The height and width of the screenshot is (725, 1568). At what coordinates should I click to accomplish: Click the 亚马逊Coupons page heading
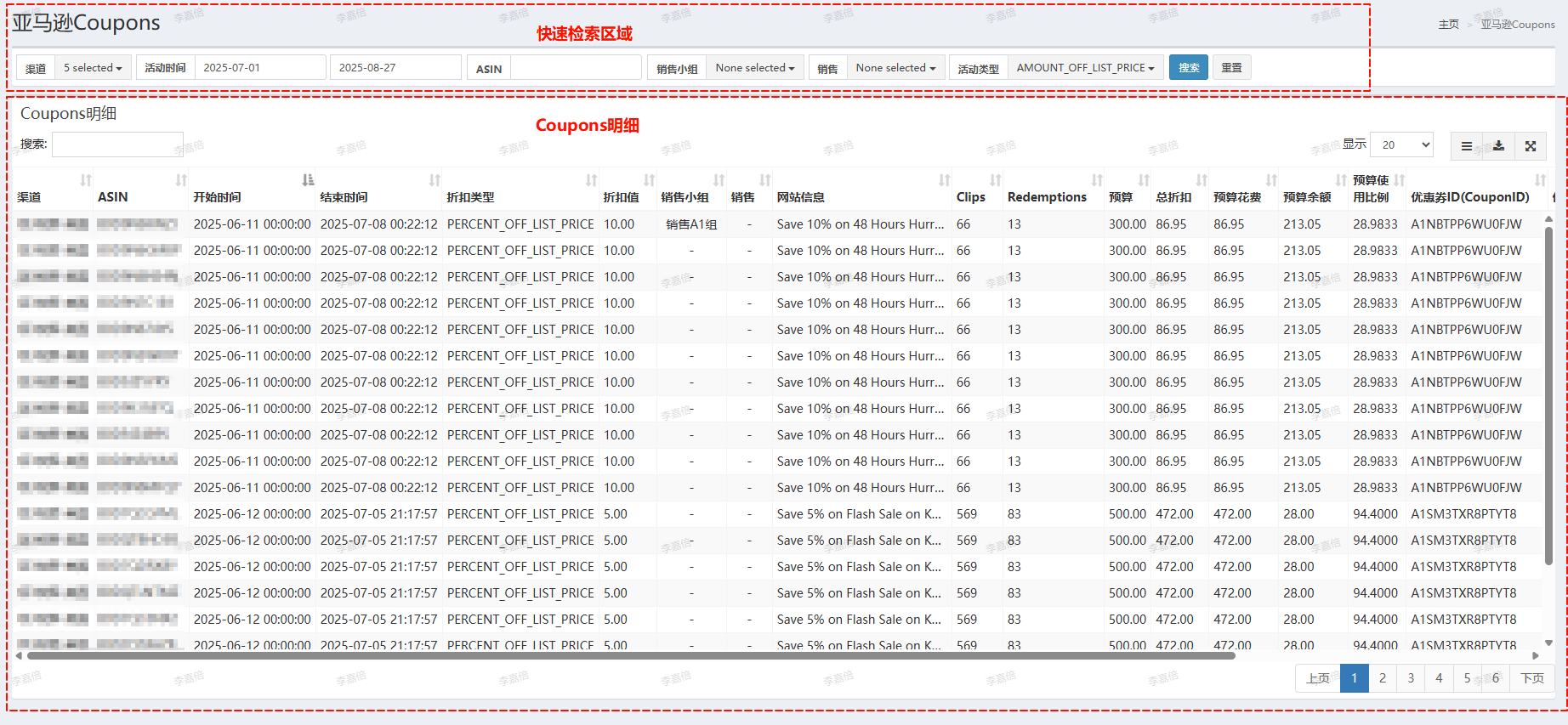click(86, 23)
